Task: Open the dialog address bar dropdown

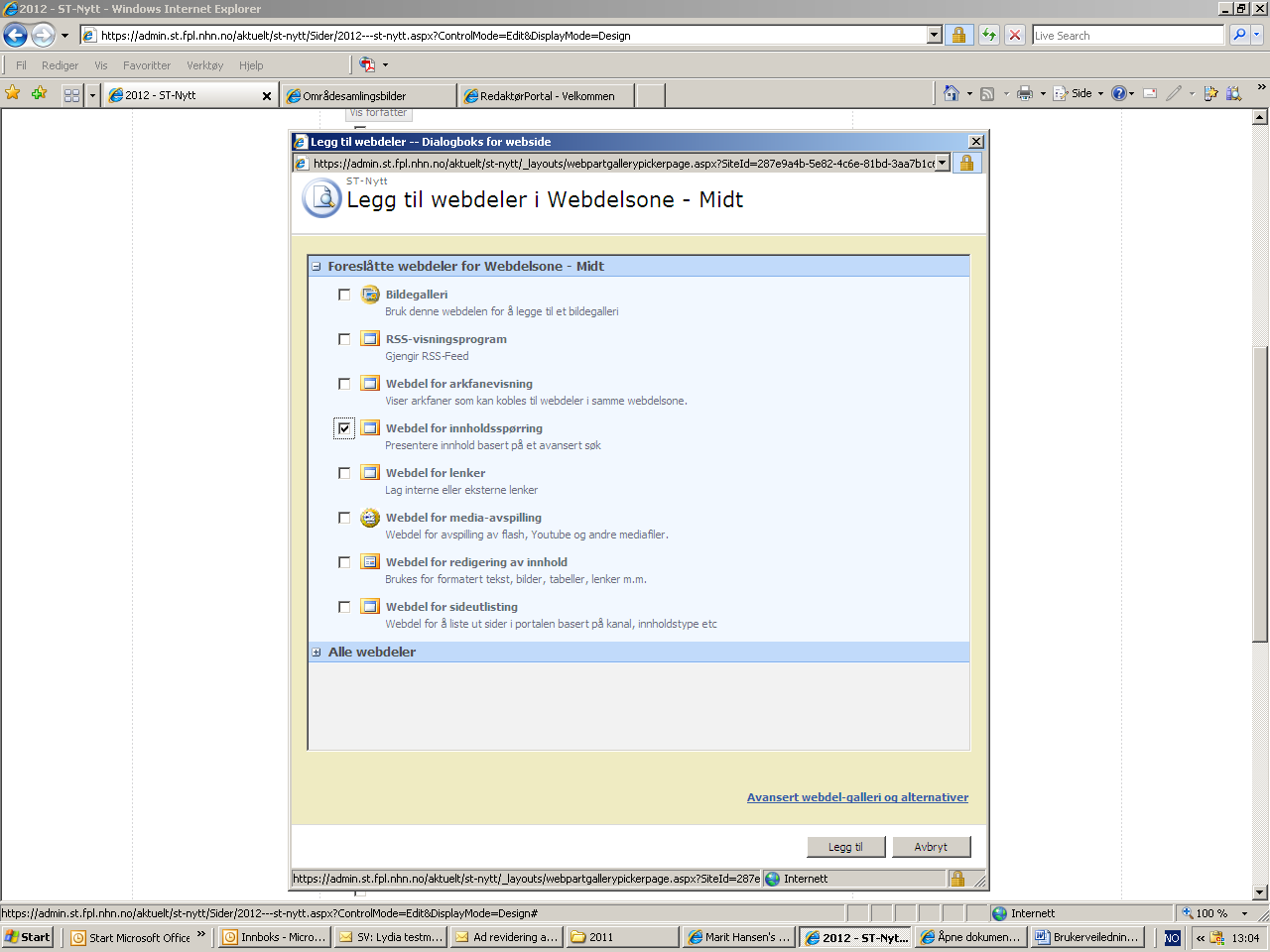Action: 943,163
